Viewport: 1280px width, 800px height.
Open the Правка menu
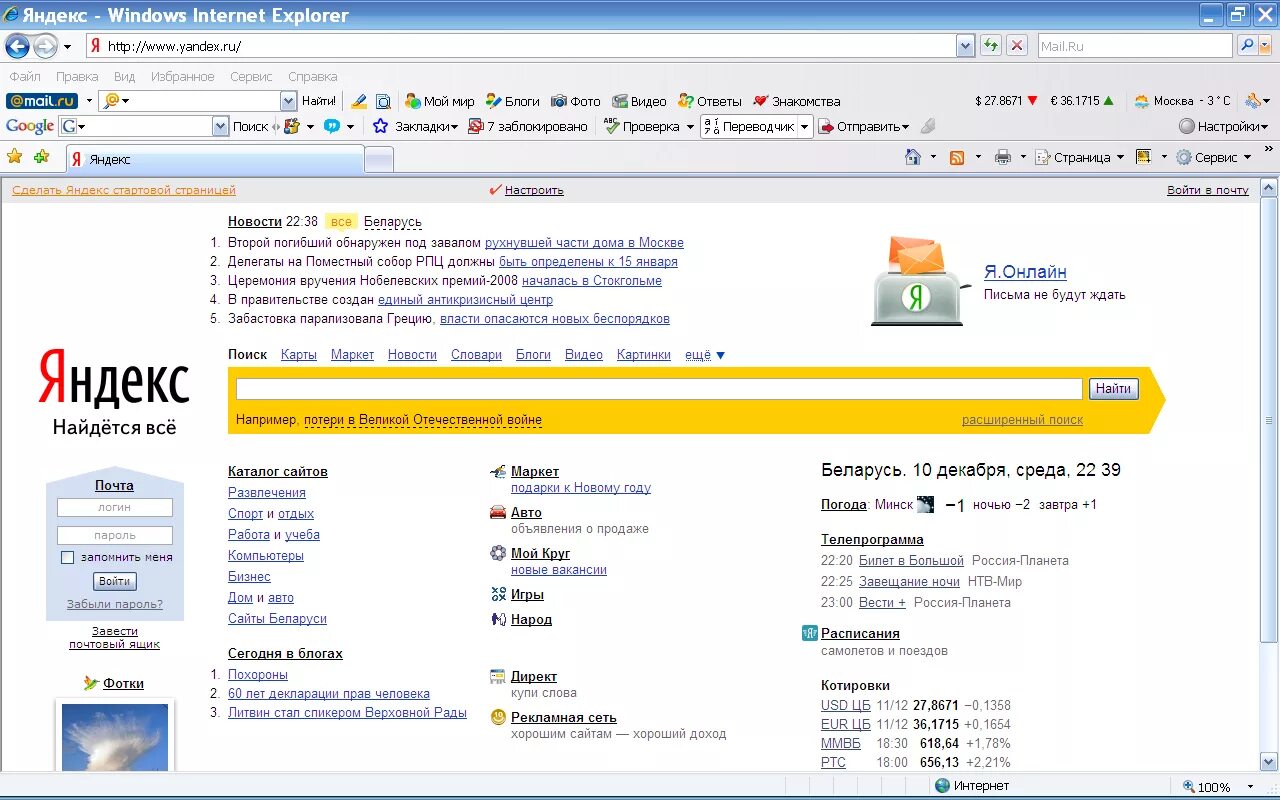point(77,76)
